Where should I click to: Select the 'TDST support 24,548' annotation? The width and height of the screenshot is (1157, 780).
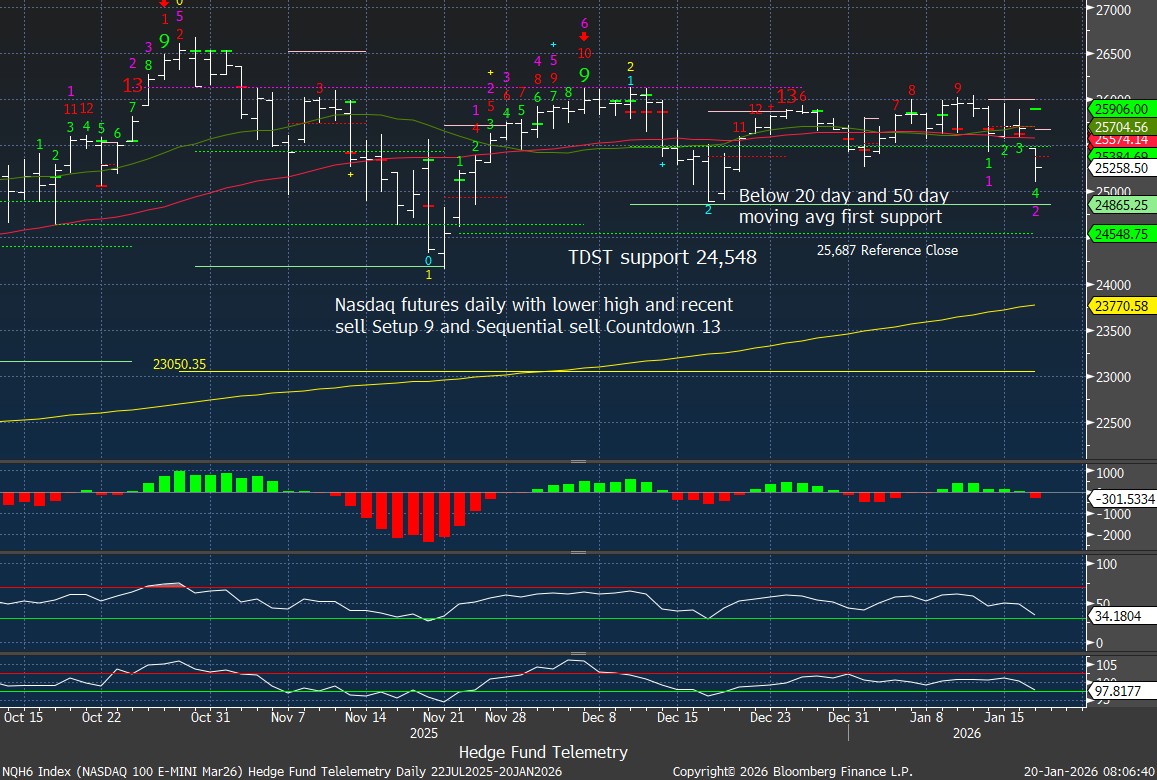pyautogui.click(x=662, y=258)
